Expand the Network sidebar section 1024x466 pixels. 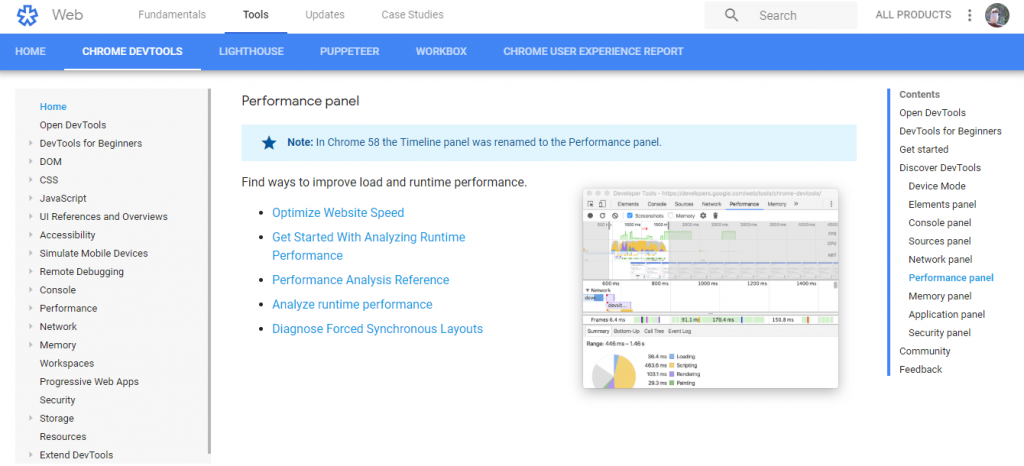[x=31, y=327]
